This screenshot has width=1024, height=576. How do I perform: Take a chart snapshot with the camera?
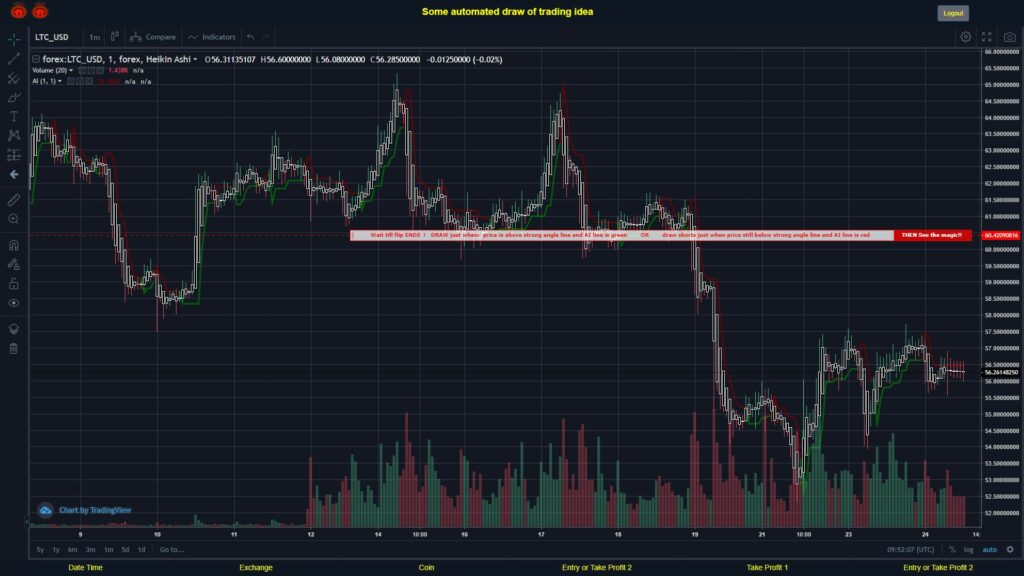coord(1010,37)
